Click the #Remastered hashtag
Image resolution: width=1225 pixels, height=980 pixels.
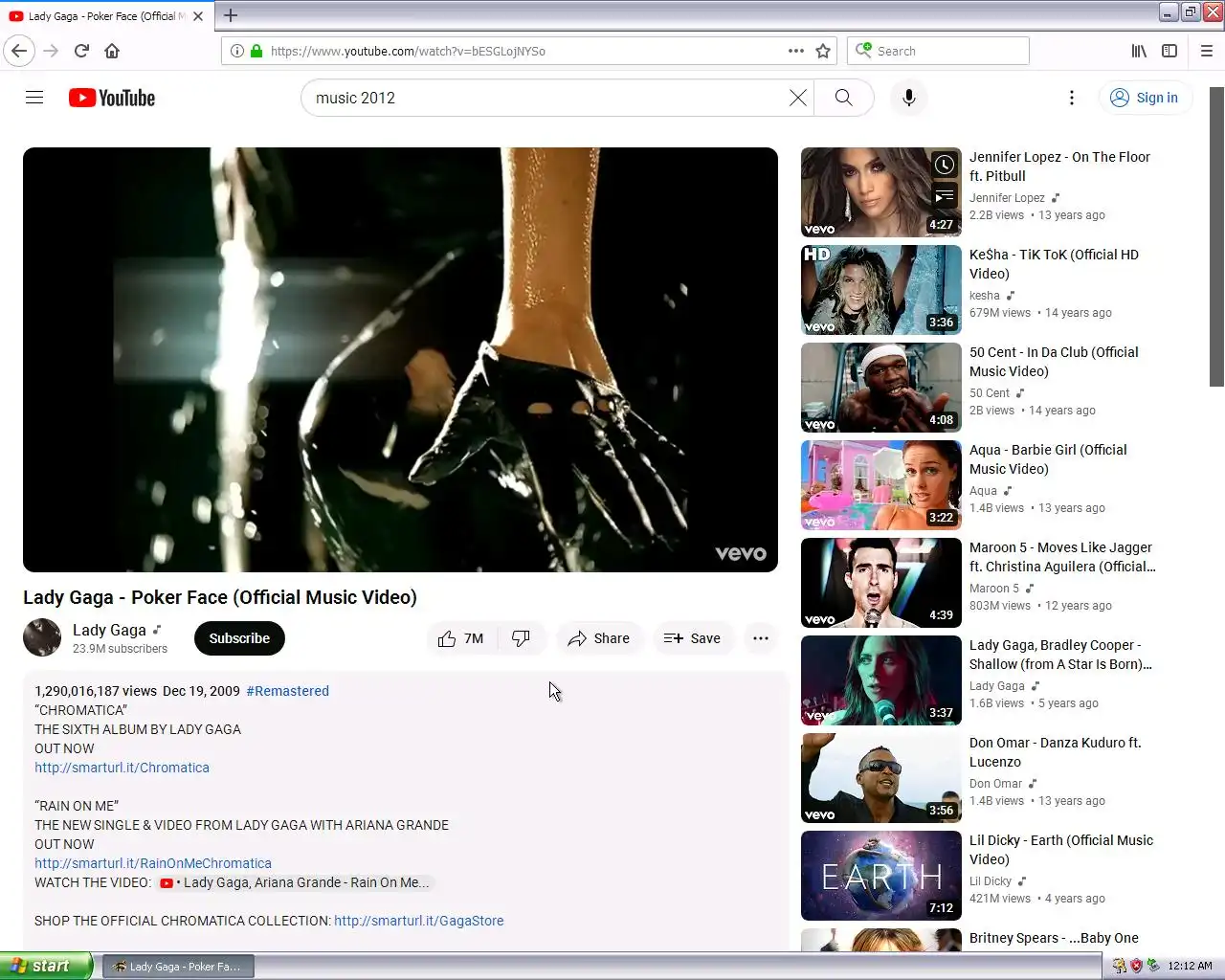coord(287,691)
